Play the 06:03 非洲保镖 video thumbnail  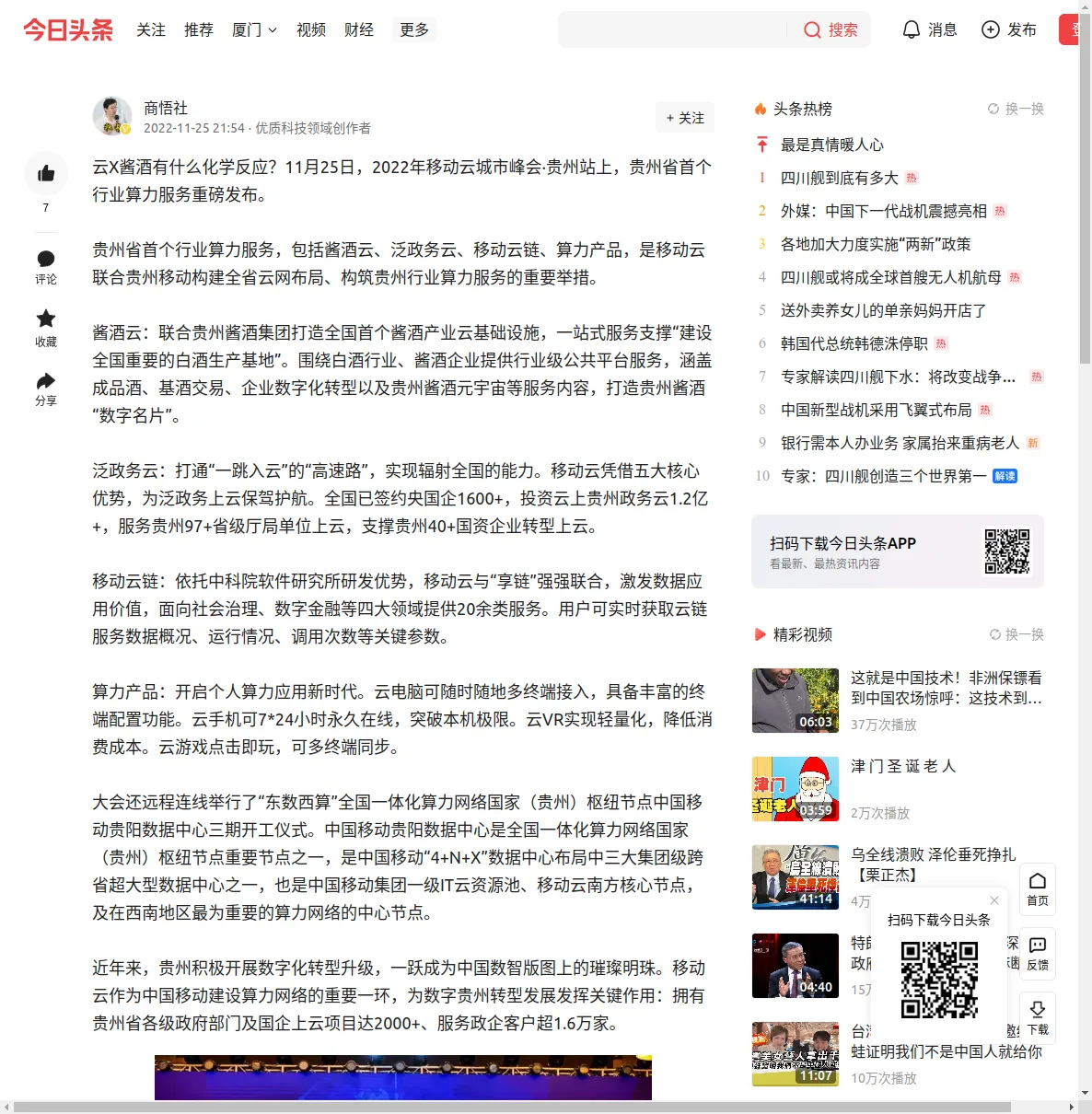point(796,701)
